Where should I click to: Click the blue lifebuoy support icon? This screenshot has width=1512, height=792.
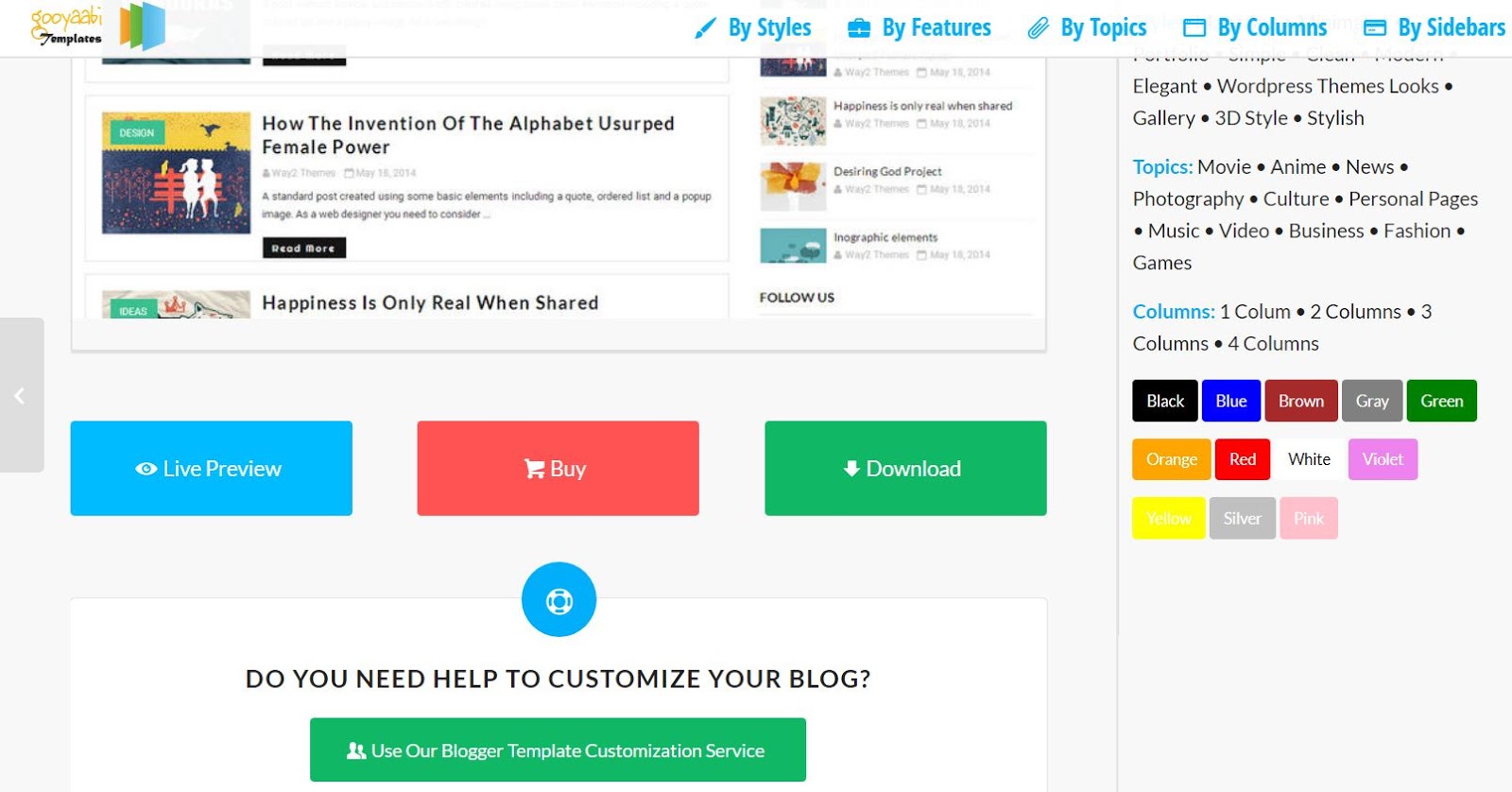click(558, 599)
